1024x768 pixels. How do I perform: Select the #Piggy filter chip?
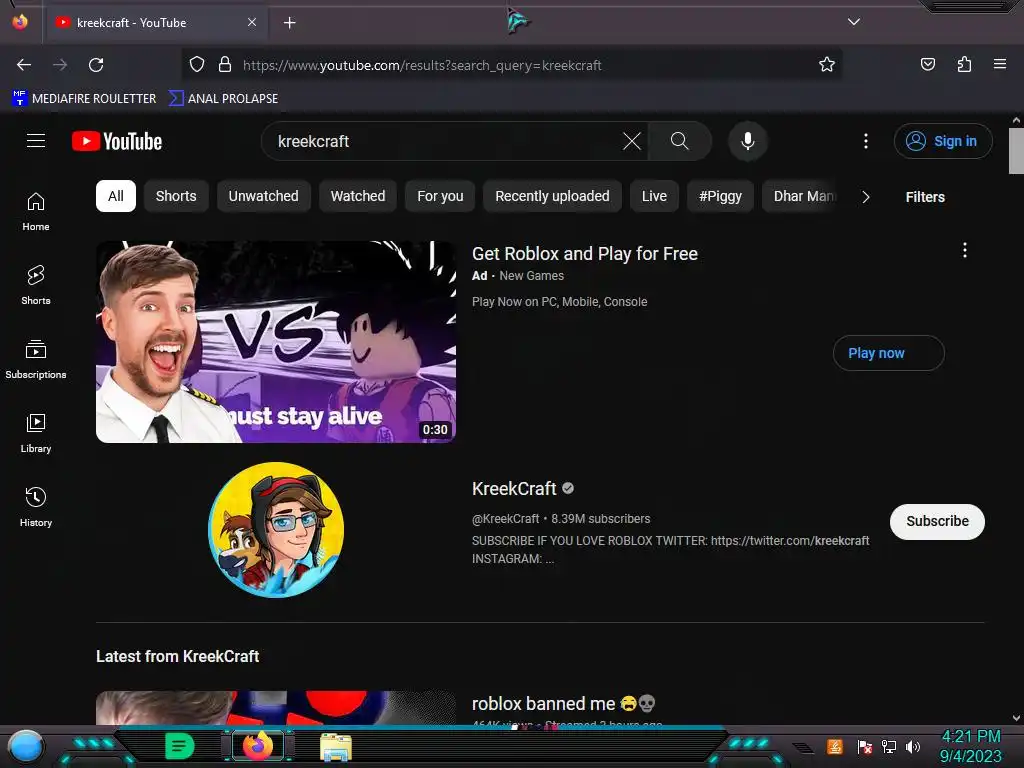click(720, 196)
